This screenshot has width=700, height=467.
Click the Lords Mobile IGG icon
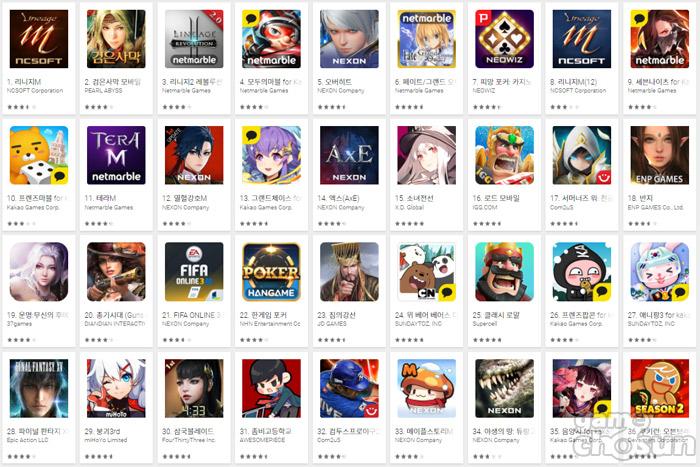(504, 155)
